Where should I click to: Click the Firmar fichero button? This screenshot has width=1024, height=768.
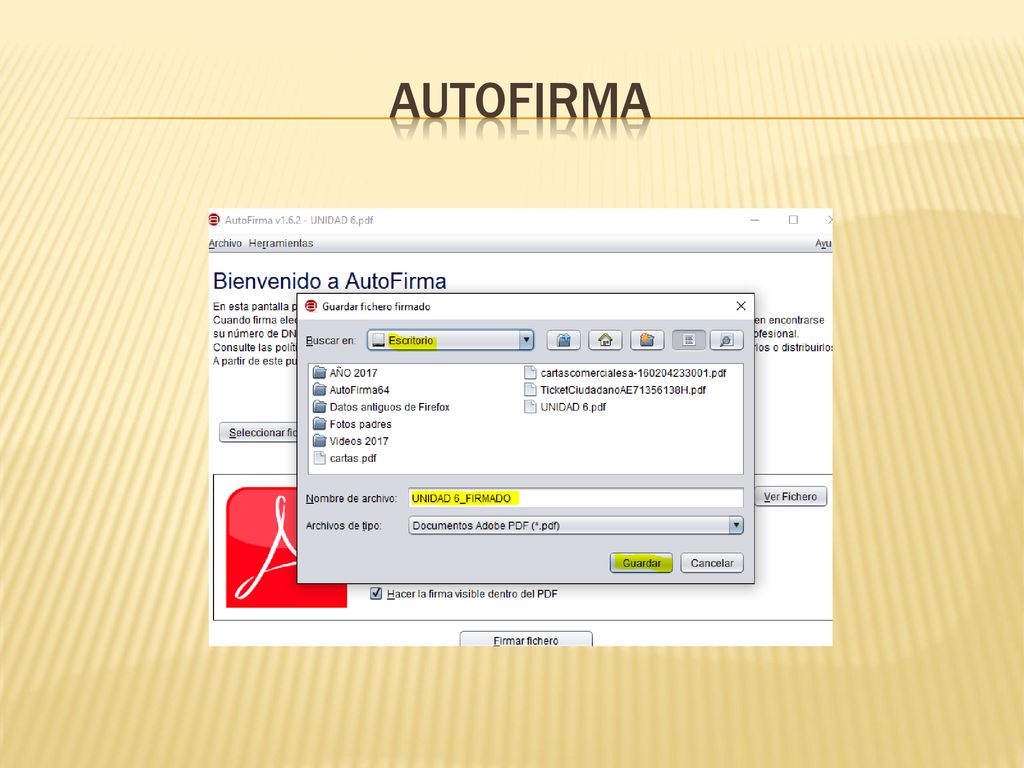526,639
